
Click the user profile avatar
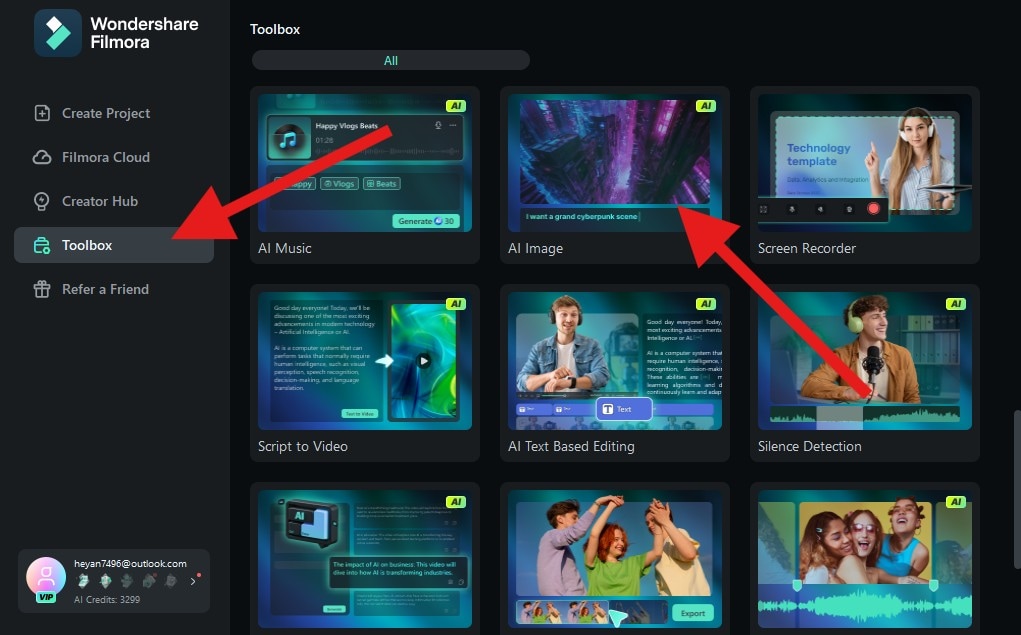pyautogui.click(x=46, y=576)
